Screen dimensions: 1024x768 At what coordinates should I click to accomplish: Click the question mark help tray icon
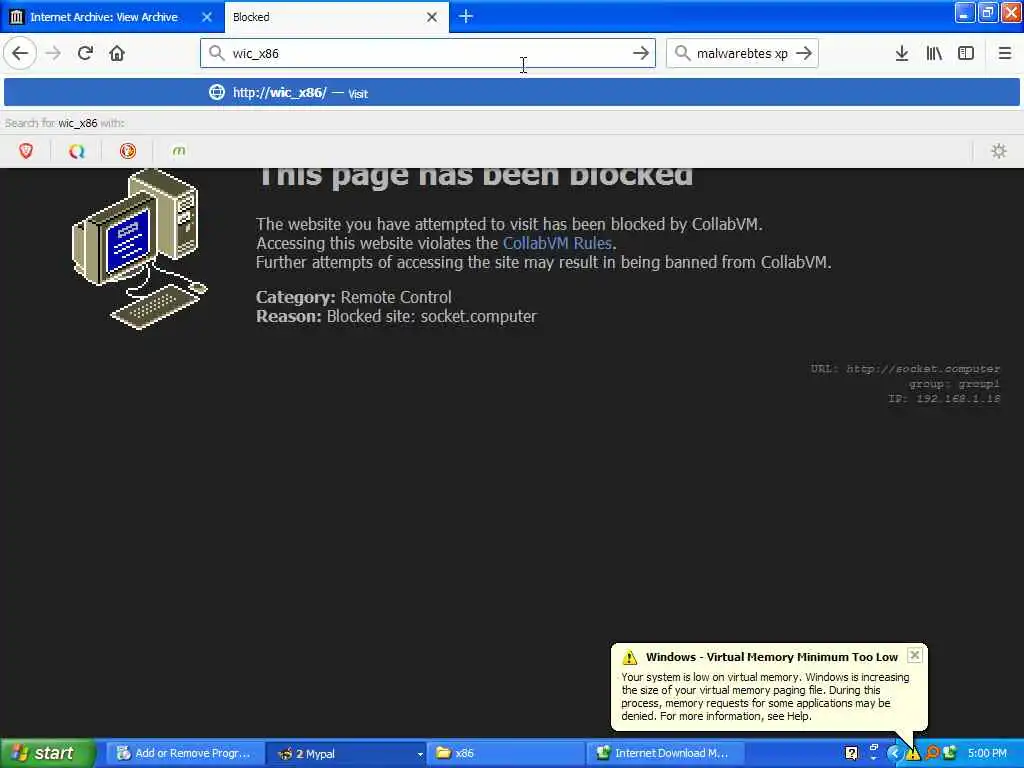851,754
